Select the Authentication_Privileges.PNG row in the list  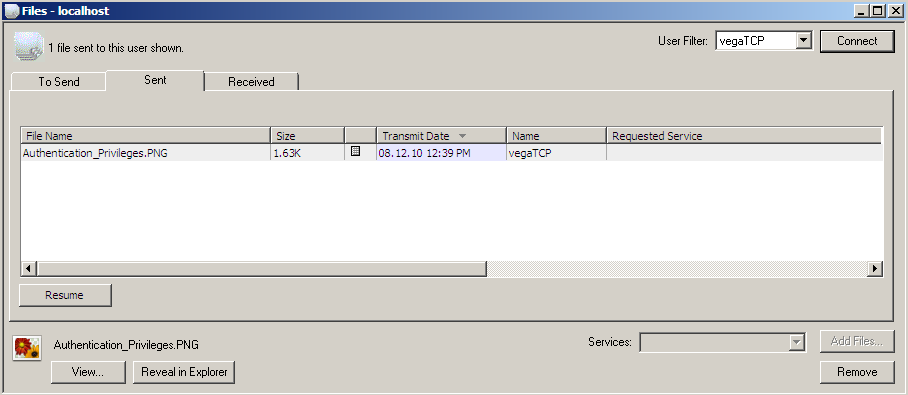[x=452, y=153]
